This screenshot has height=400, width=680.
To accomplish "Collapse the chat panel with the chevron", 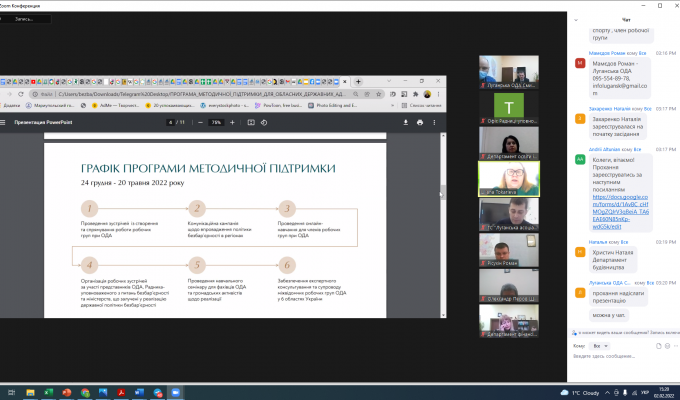I will (x=576, y=18).
